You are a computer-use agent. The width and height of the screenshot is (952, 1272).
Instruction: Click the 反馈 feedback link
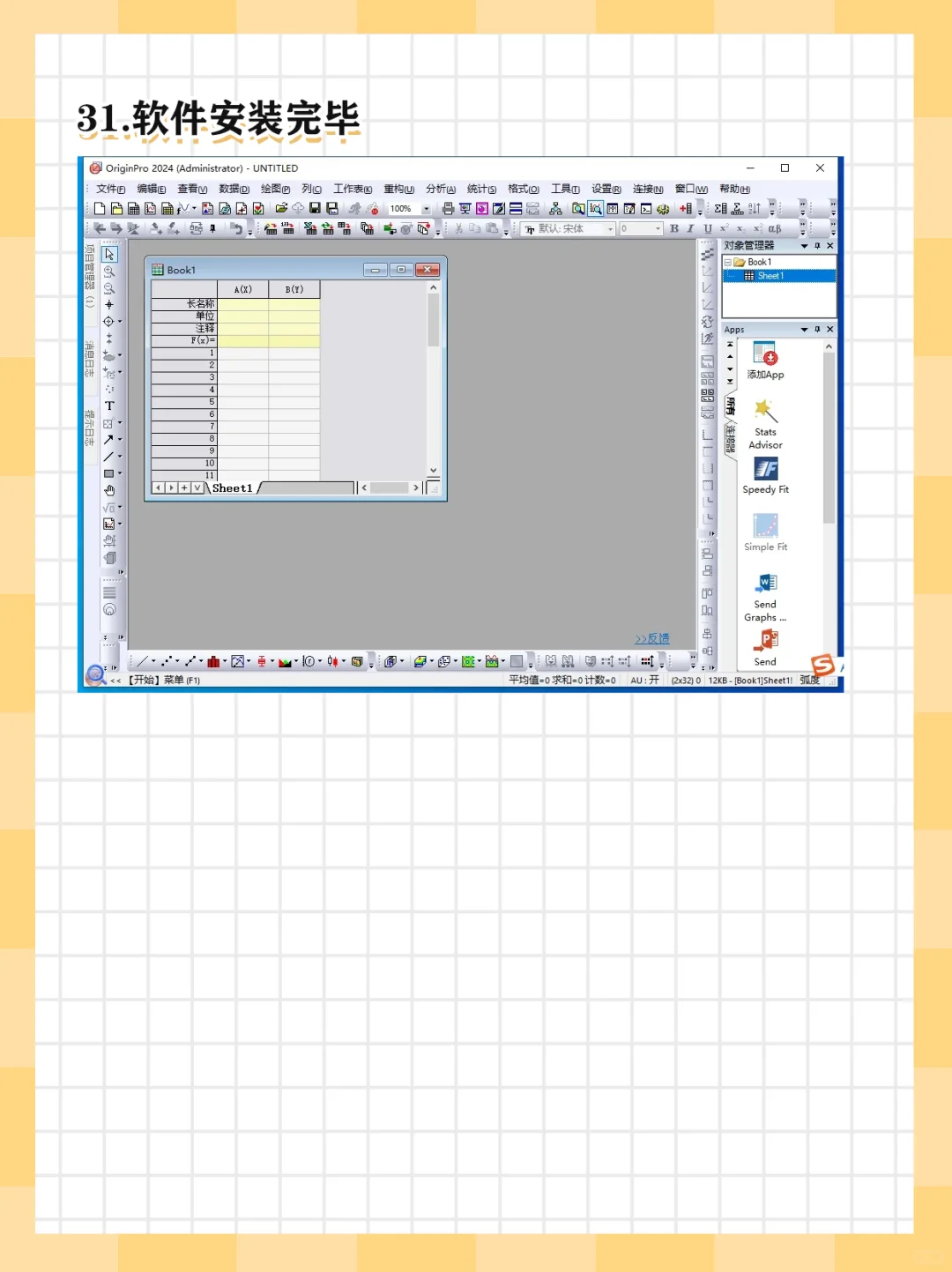pos(652,639)
